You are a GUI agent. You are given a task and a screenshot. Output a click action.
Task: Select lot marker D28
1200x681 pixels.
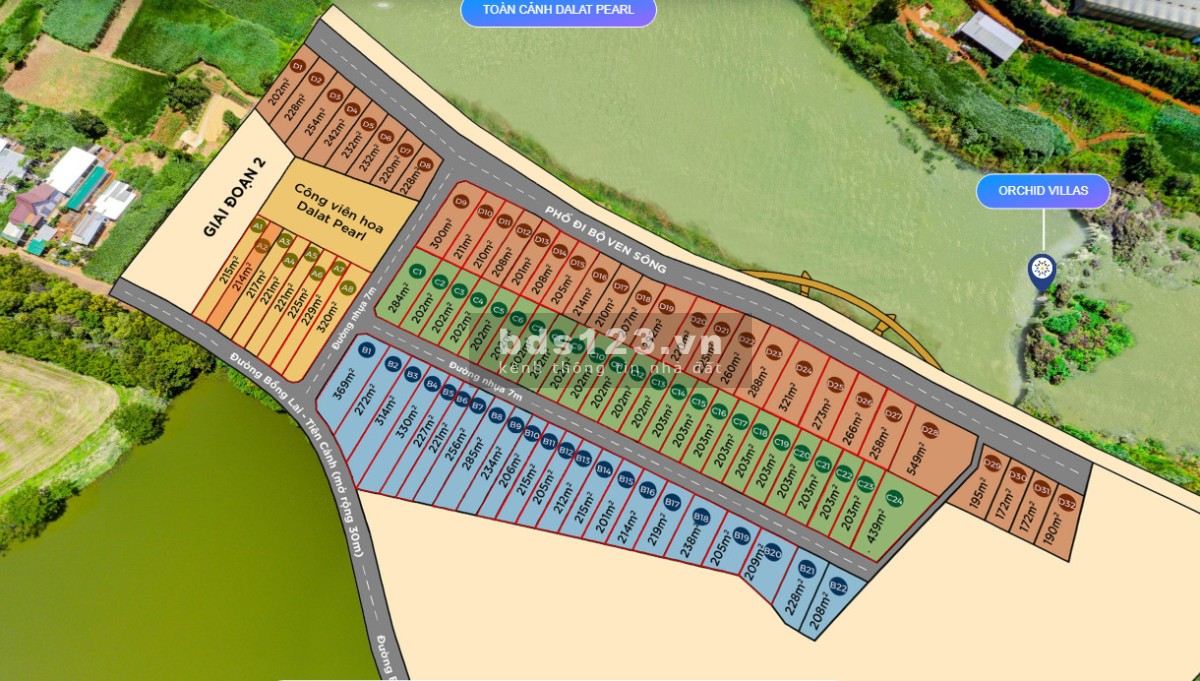(930, 431)
